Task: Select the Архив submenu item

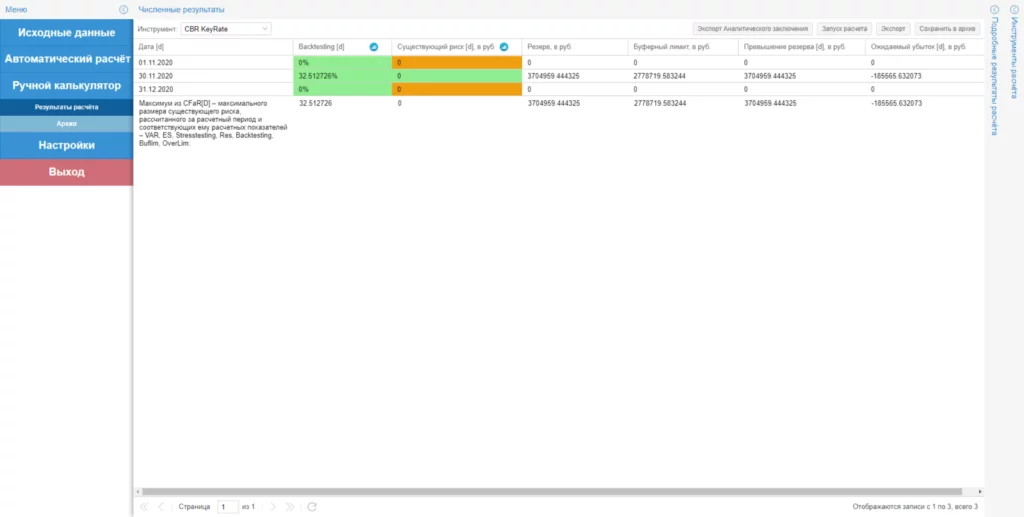Action: pyautogui.click(x=66, y=123)
